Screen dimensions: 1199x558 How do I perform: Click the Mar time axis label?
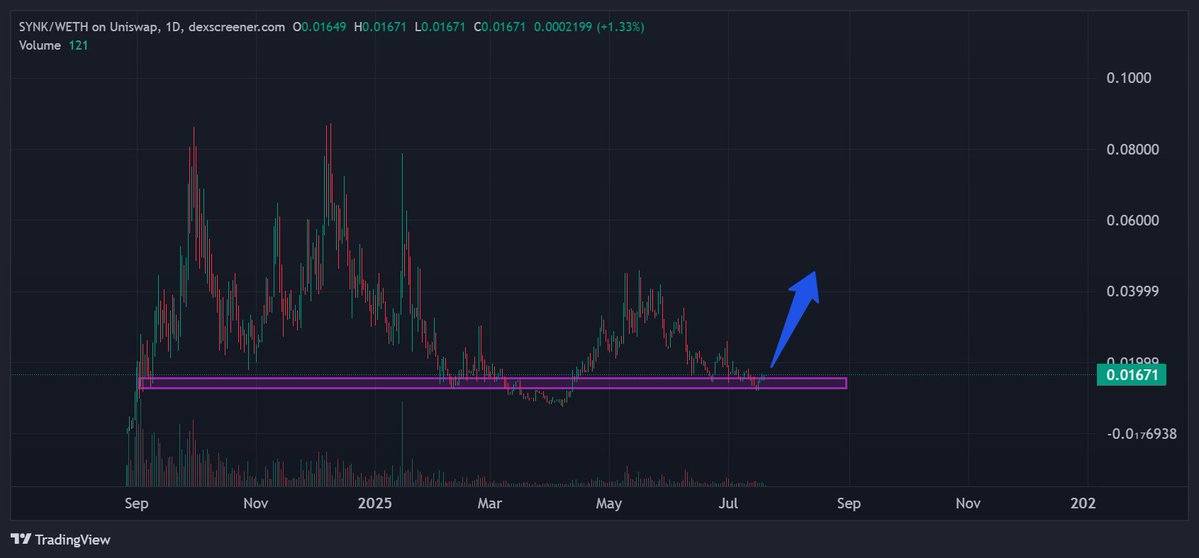[490, 503]
